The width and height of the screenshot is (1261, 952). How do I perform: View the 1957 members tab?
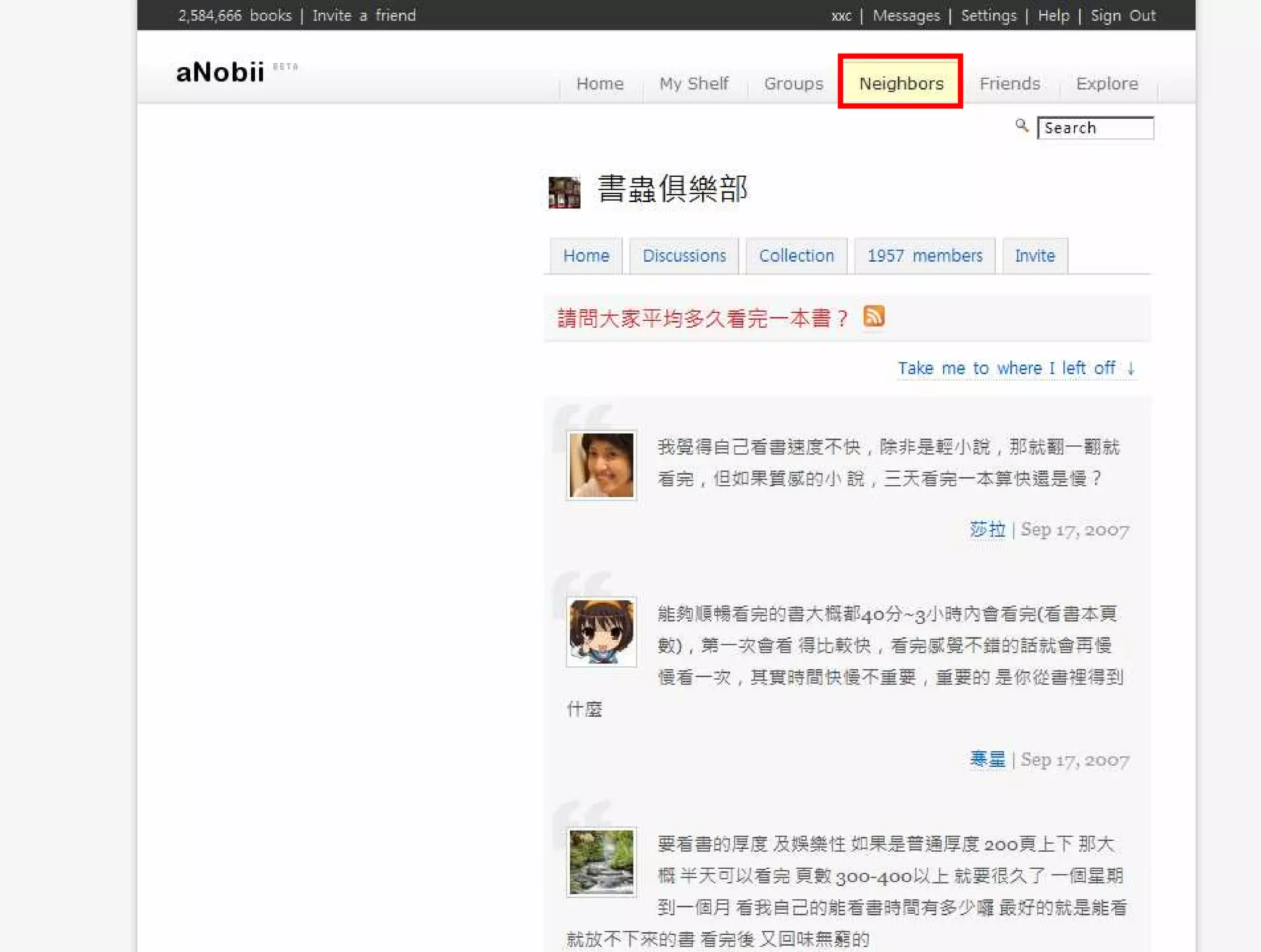coord(925,256)
